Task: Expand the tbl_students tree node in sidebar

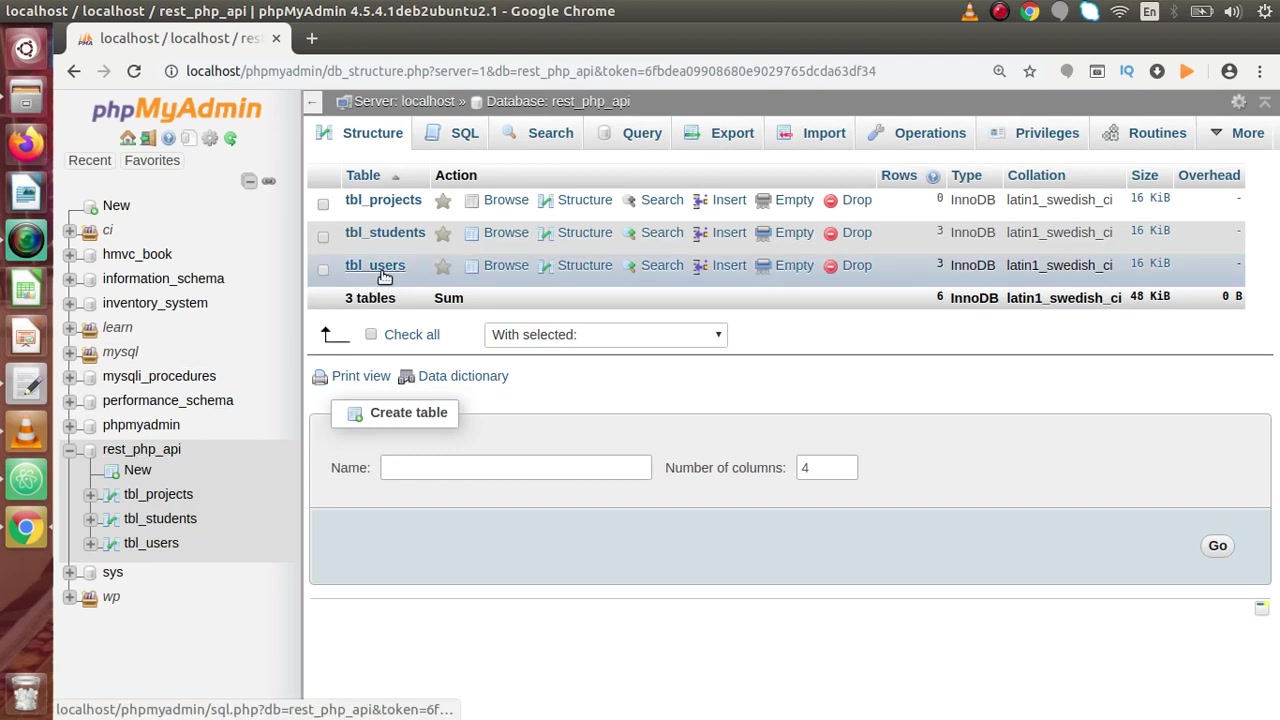Action: 90,519
